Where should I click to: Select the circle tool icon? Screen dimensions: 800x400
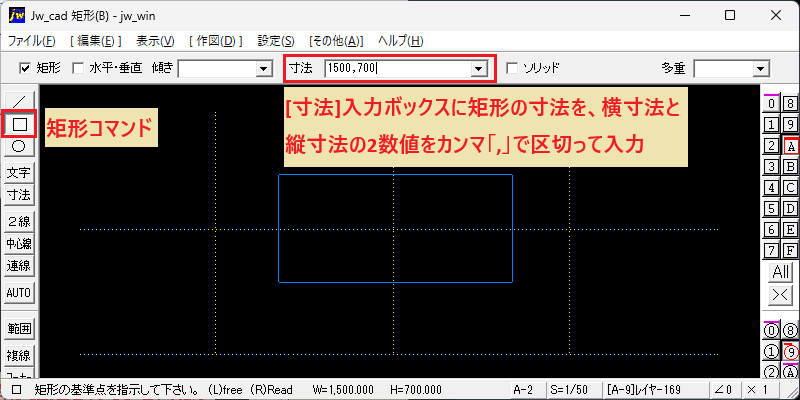(x=19, y=146)
